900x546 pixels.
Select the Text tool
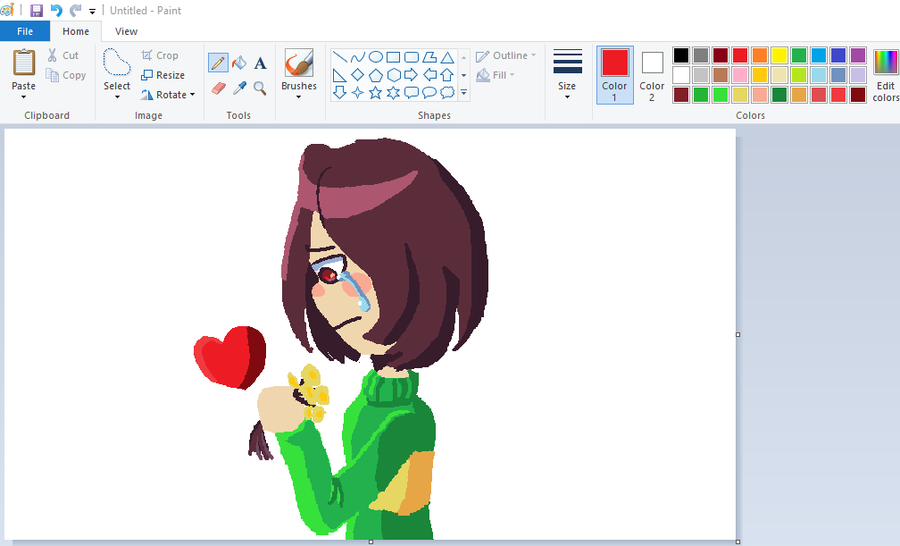(261, 63)
